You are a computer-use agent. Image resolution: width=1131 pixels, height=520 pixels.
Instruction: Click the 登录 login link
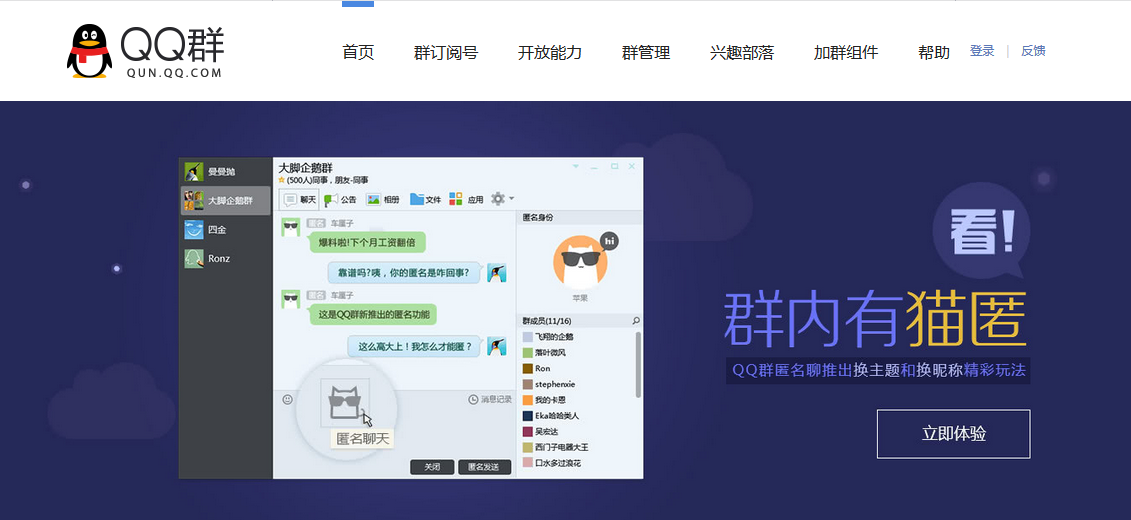pos(982,51)
